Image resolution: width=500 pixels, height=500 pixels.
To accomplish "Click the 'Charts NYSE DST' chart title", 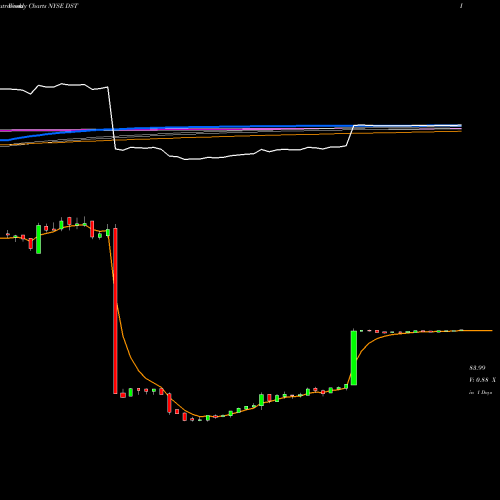I will point(53,6).
